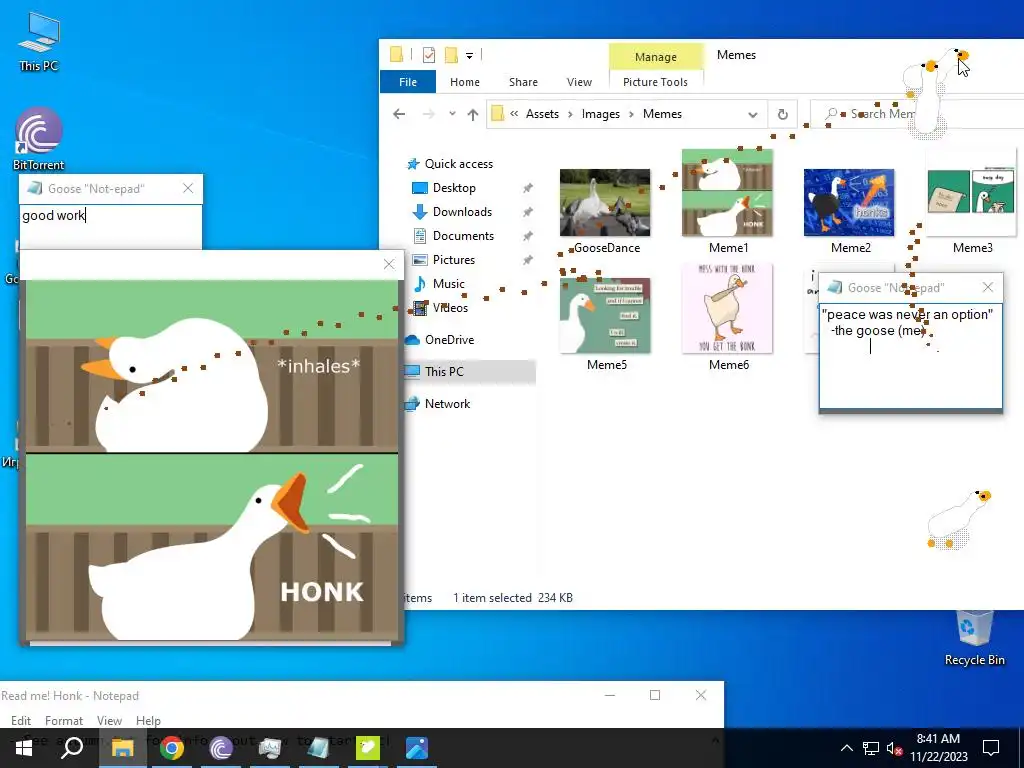Open green goose app taskbar icon
The height and width of the screenshot is (768, 1024).
coord(368,748)
